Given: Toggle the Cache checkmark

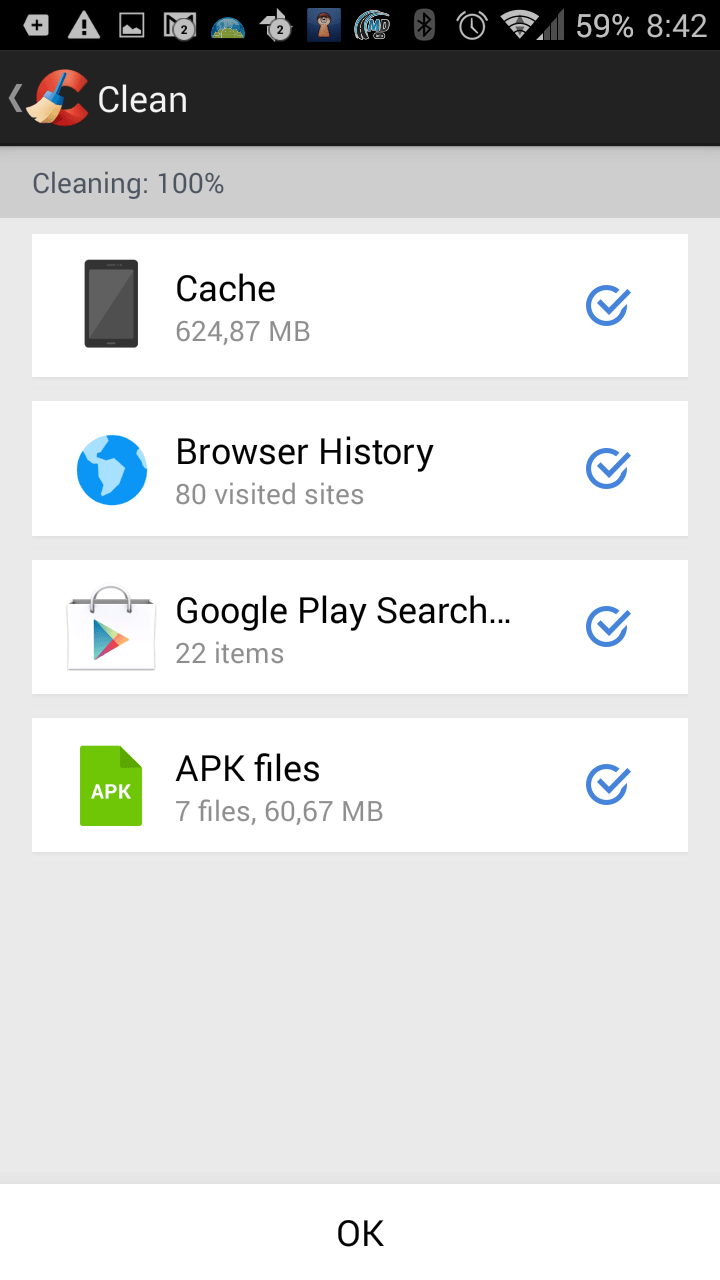Looking at the screenshot, I should (x=607, y=306).
